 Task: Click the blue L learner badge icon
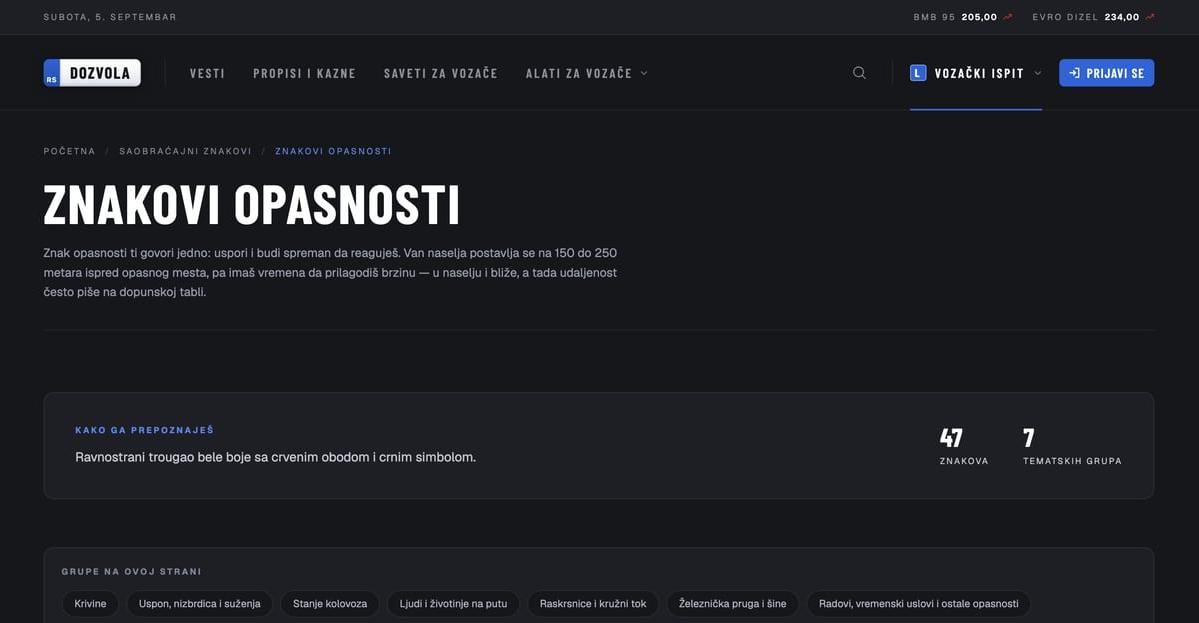pyautogui.click(x=918, y=73)
